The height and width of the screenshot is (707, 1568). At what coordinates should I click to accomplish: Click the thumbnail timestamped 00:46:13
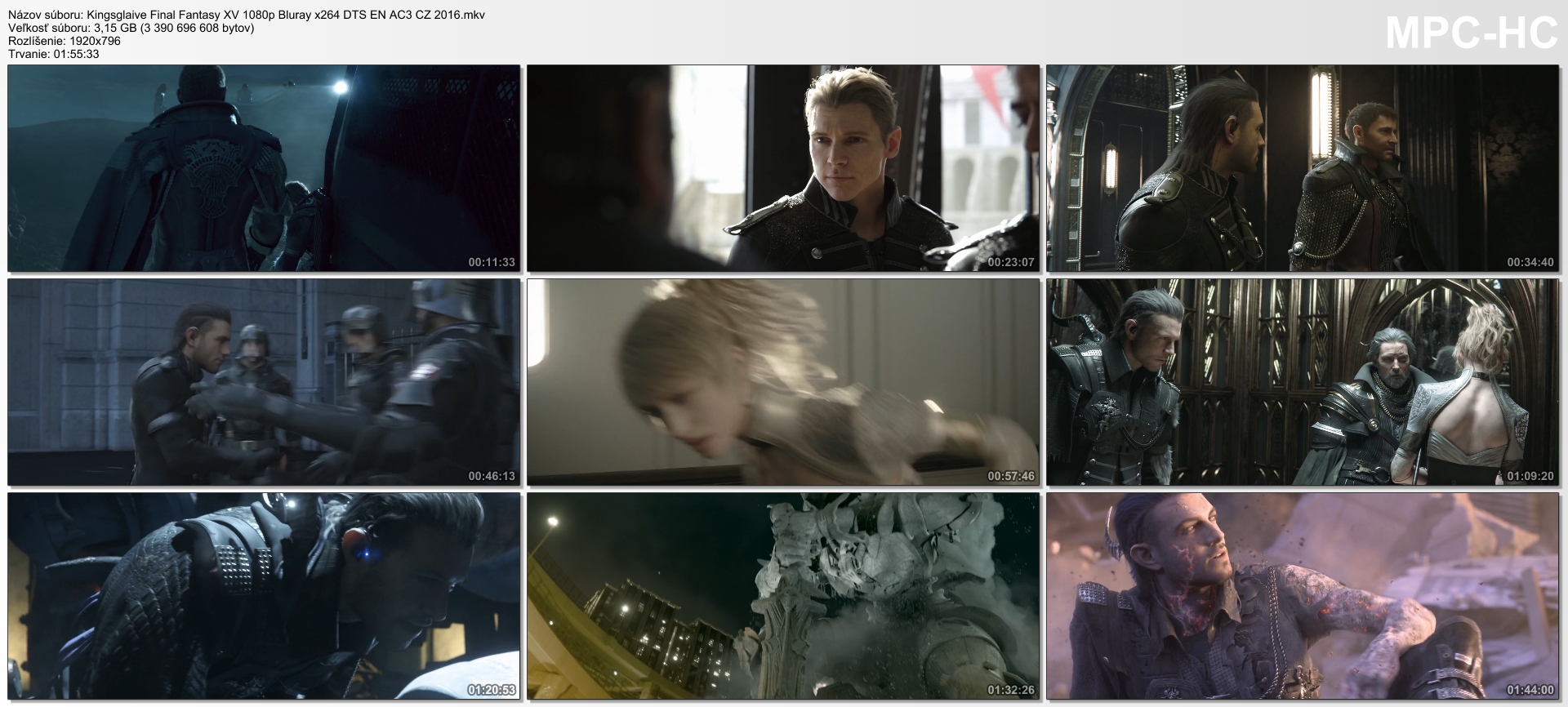[264, 382]
